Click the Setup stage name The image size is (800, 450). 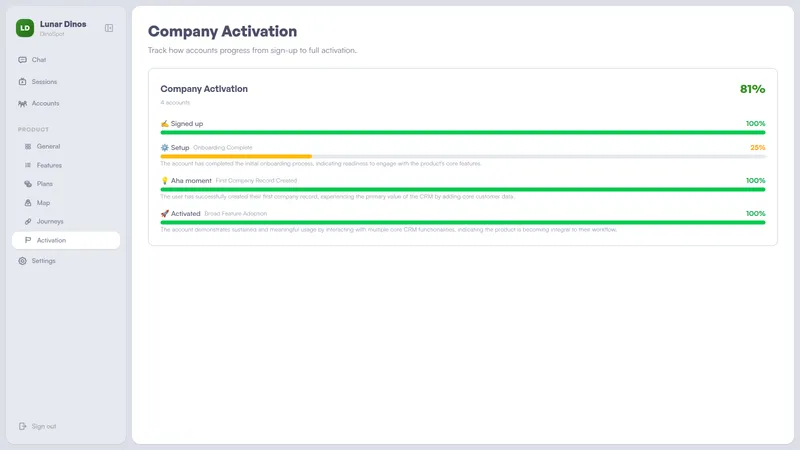[x=180, y=147]
